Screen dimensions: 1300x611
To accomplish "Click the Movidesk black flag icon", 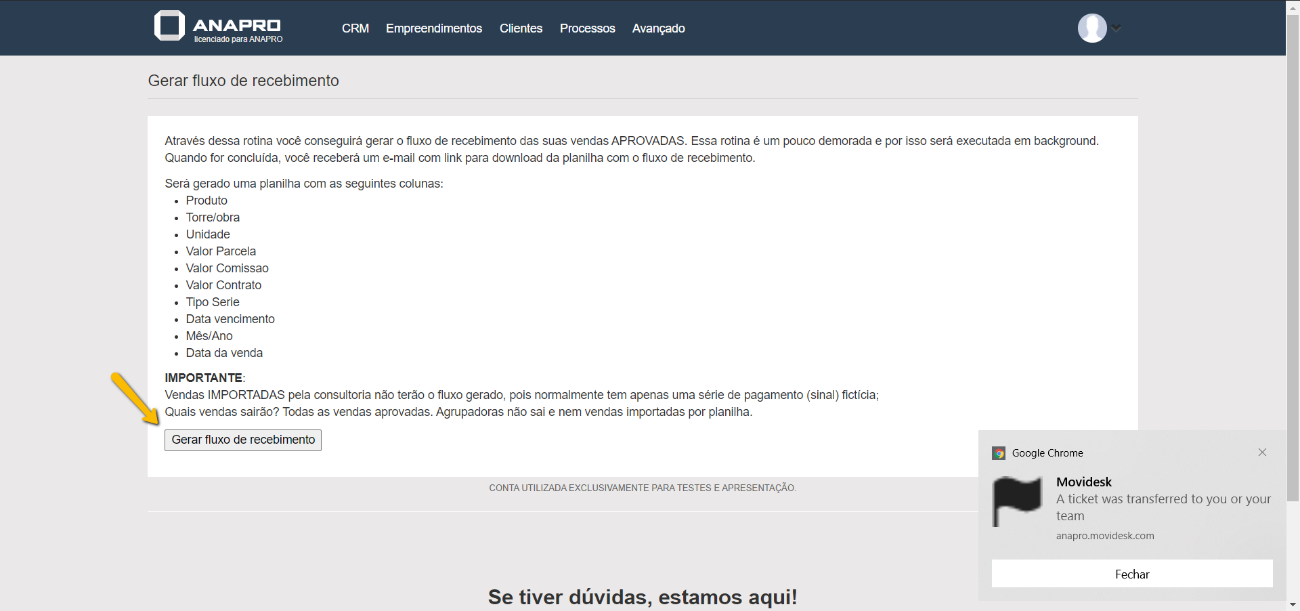I will coord(1016,500).
